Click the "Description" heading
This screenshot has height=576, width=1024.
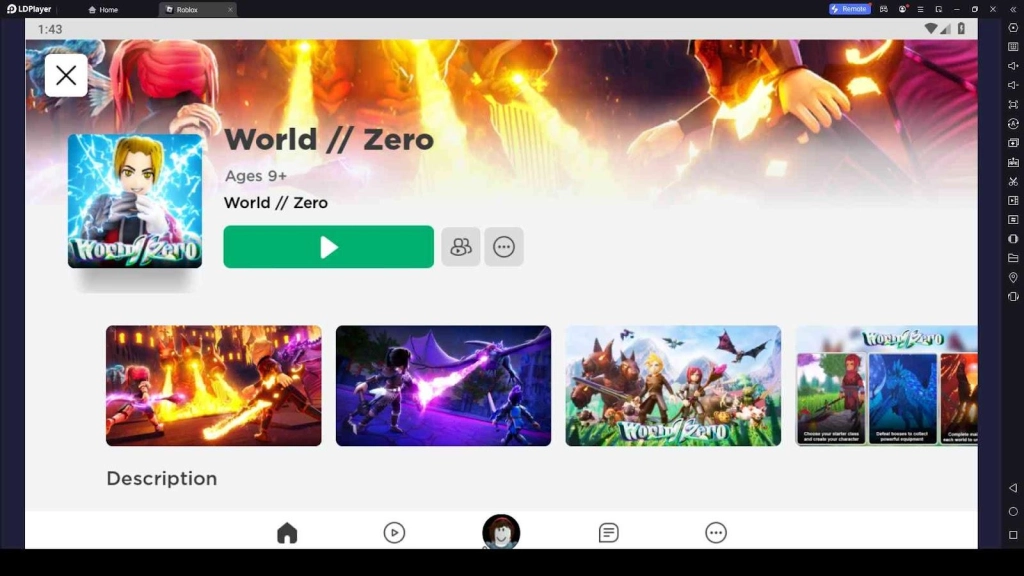(x=161, y=479)
